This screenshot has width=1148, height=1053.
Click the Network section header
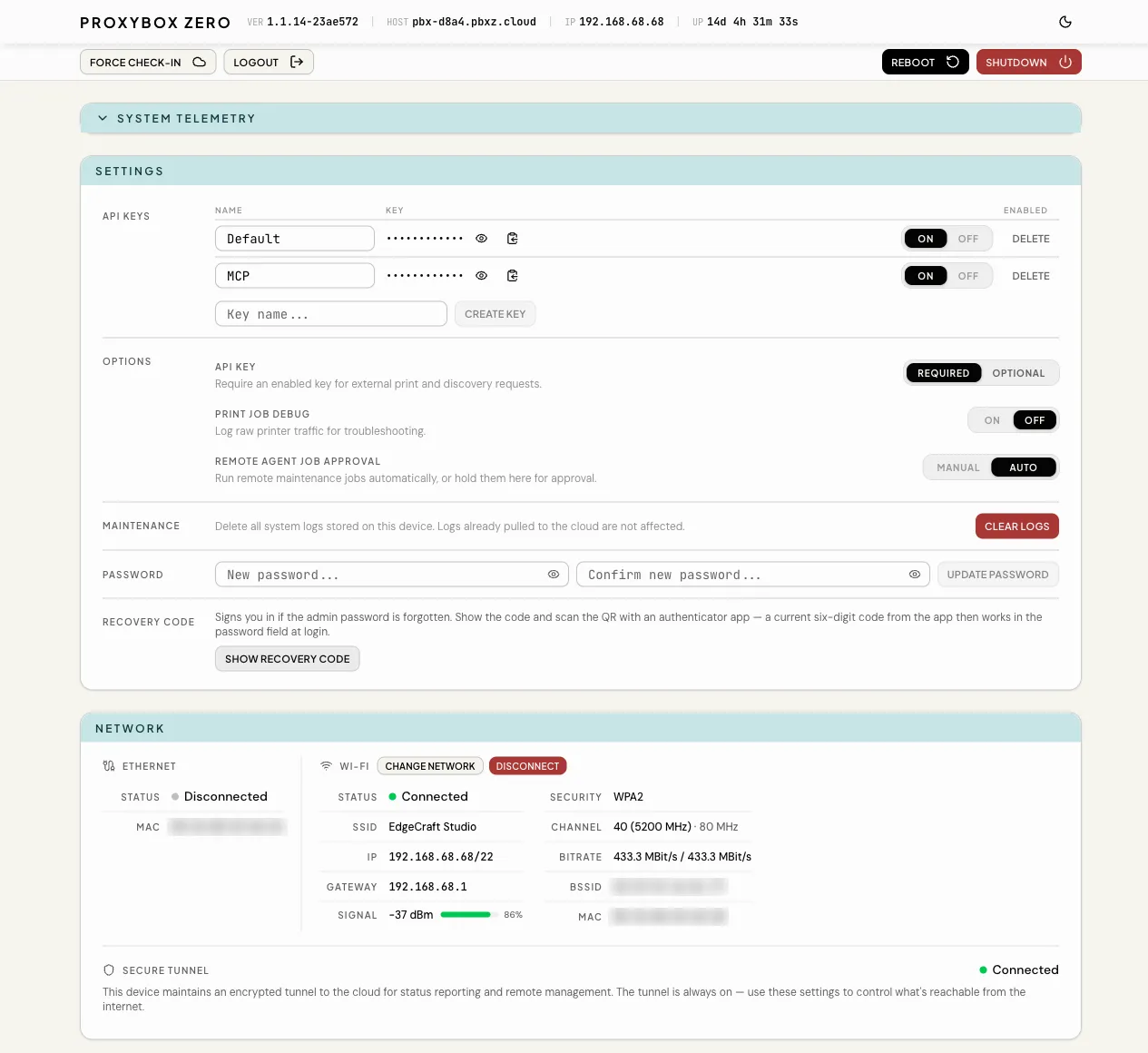(x=581, y=728)
